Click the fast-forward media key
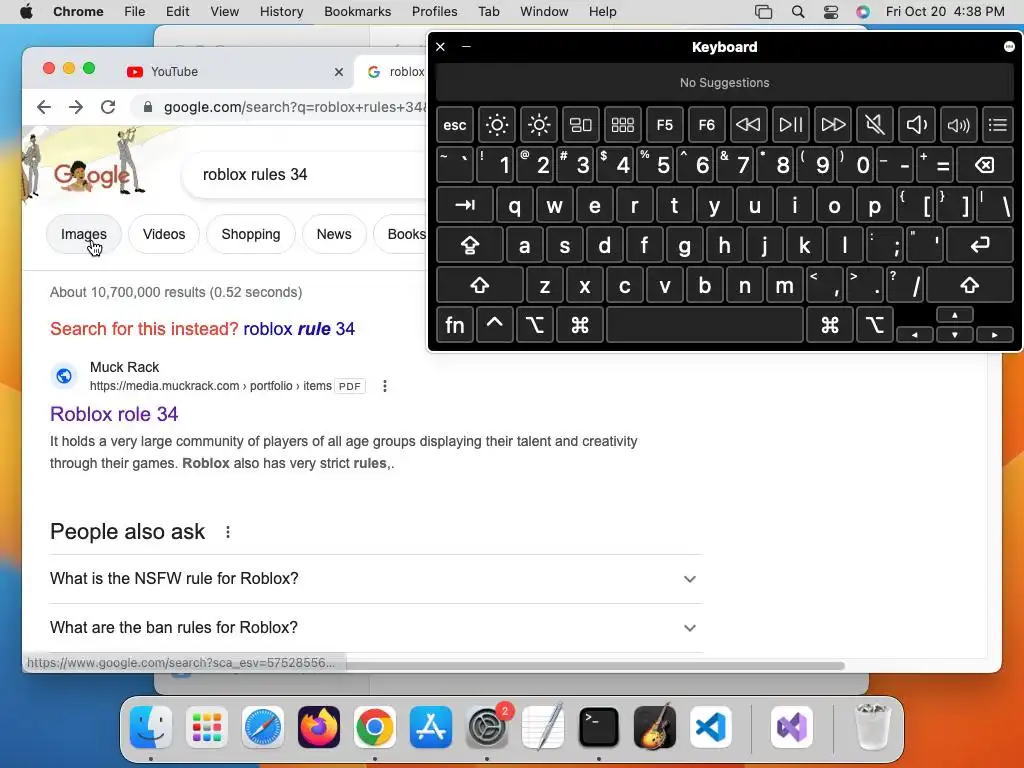The height and width of the screenshot is (768, 1024). point(833,125)
